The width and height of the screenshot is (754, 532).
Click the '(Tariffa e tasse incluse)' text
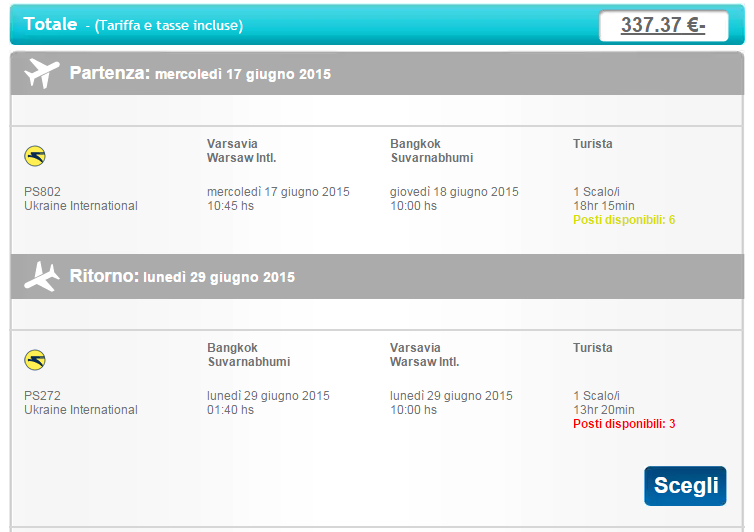tap(169, 25)
